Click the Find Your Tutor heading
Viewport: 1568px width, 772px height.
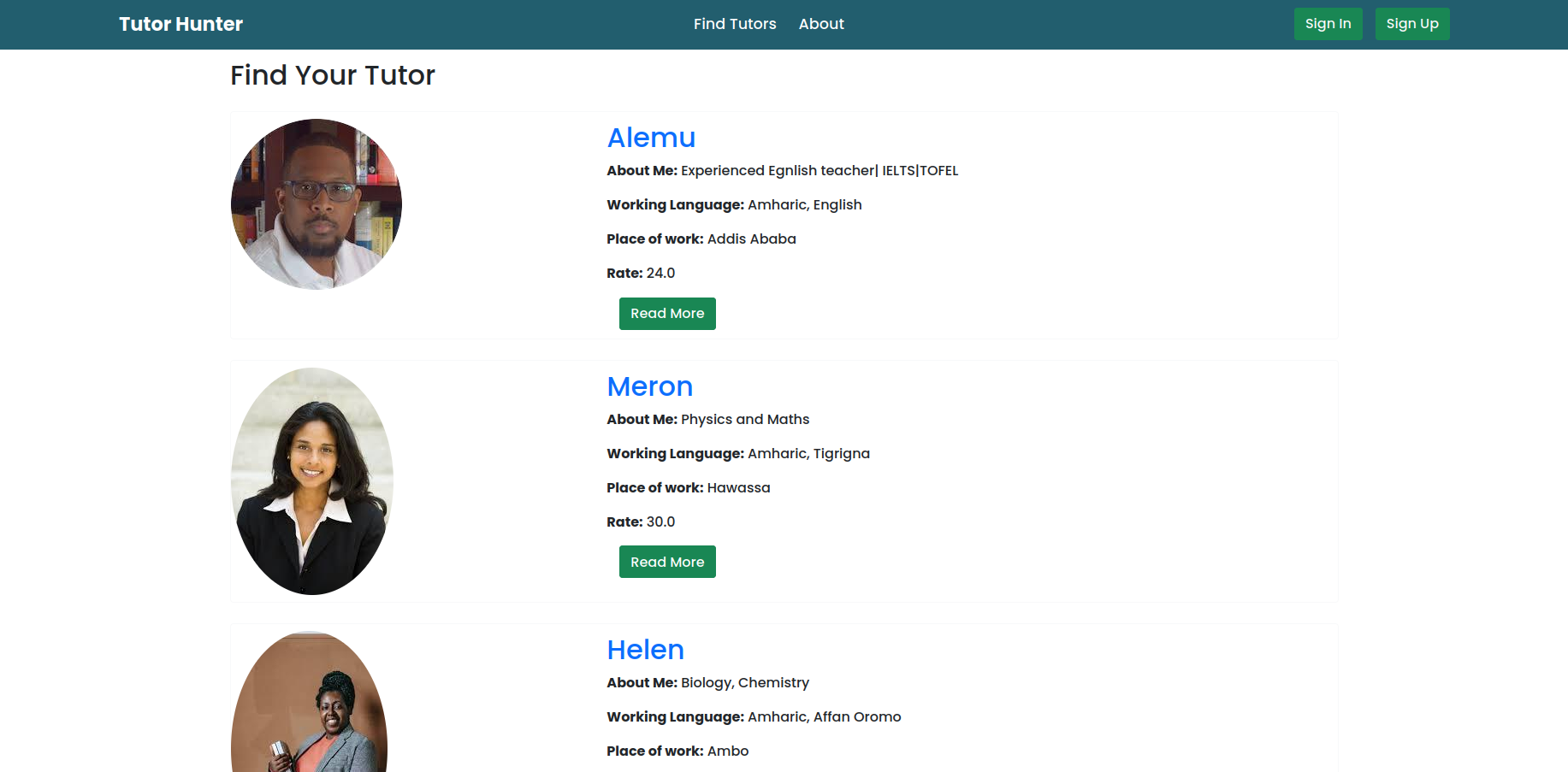click(333, 75)
